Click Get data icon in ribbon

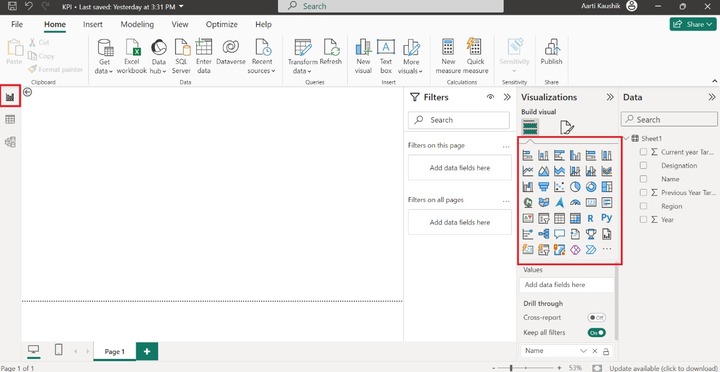105,48
